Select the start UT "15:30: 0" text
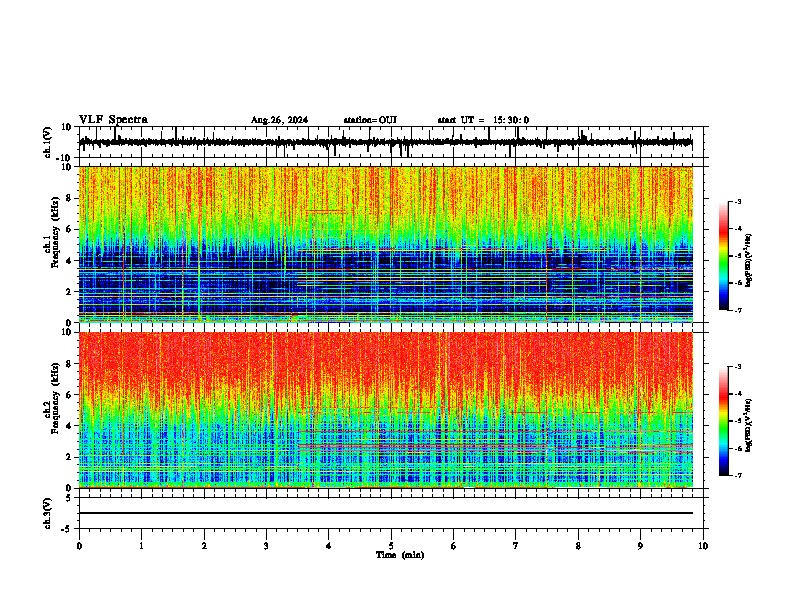 tap(511, 120)
